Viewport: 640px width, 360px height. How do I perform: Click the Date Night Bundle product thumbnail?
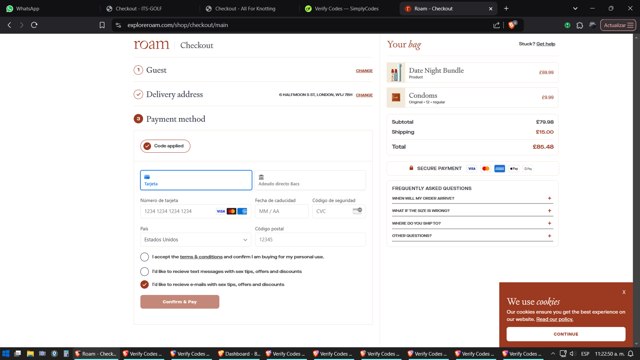(396, 73)
